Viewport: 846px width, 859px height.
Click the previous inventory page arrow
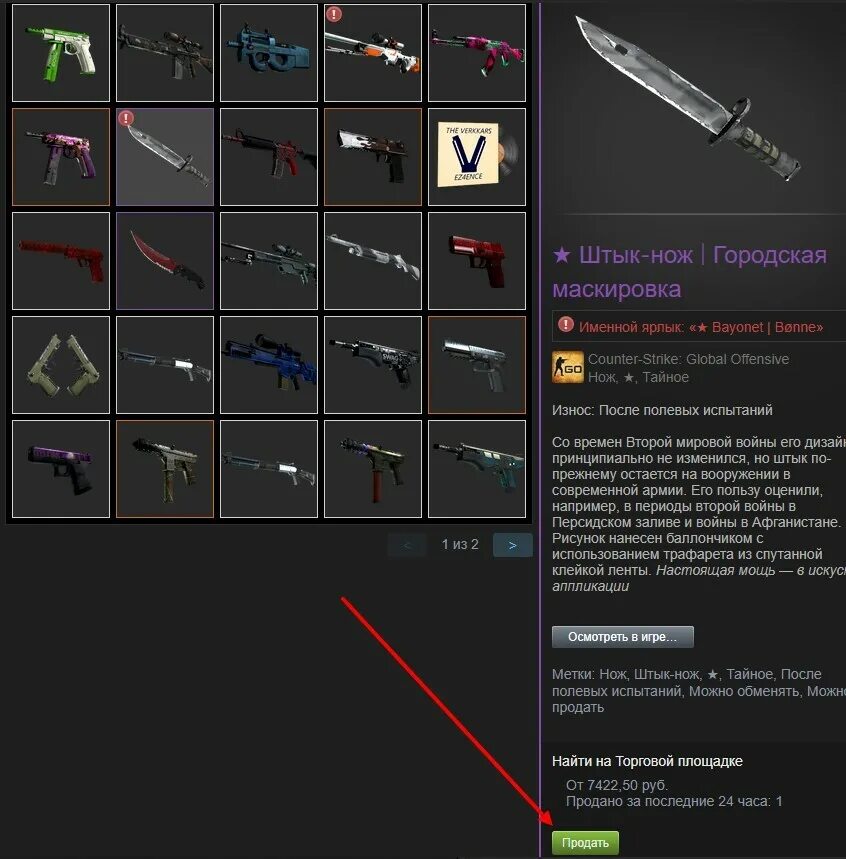(407, 545)
